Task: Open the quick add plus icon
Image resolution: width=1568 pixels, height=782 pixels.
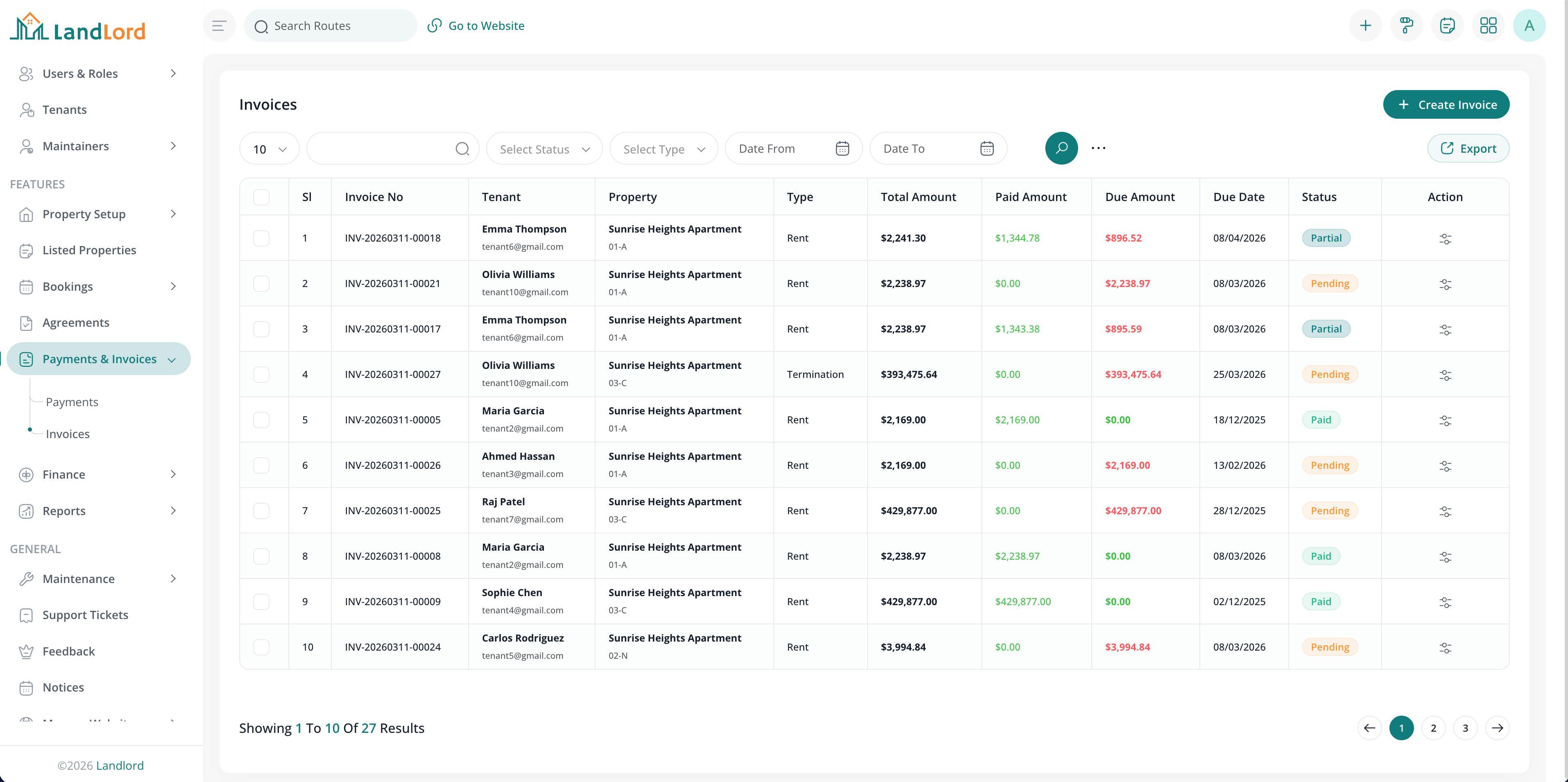Action: 1365,25
